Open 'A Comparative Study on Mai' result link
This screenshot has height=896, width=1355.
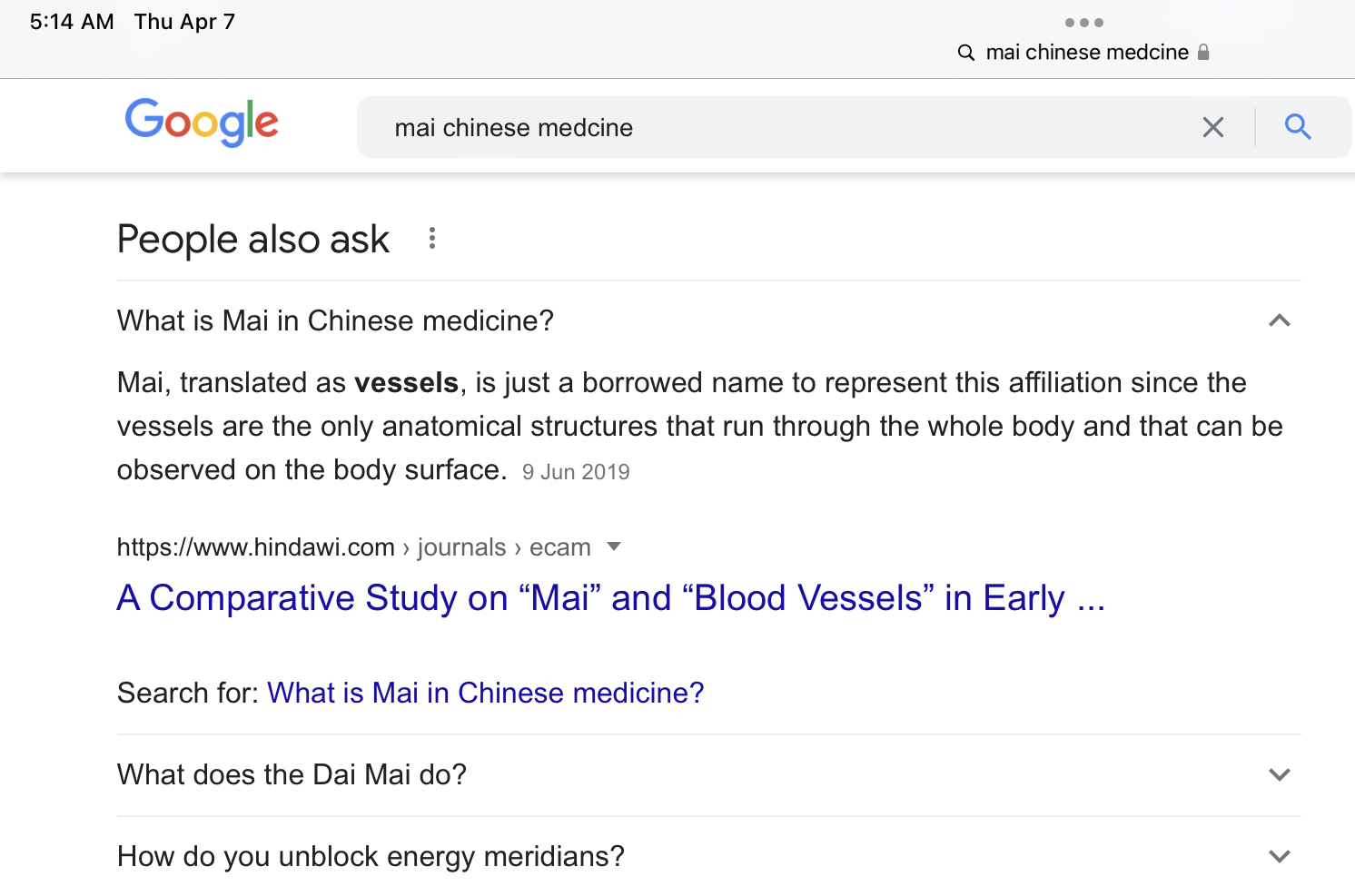(610, 598)
